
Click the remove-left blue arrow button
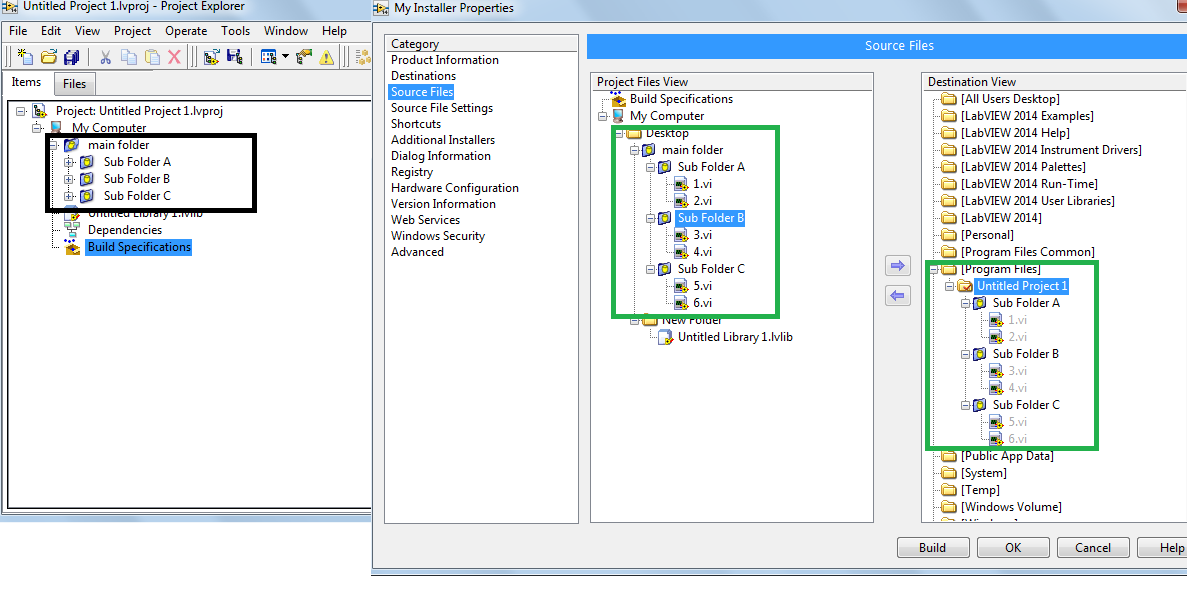click(x=898, y=296)
